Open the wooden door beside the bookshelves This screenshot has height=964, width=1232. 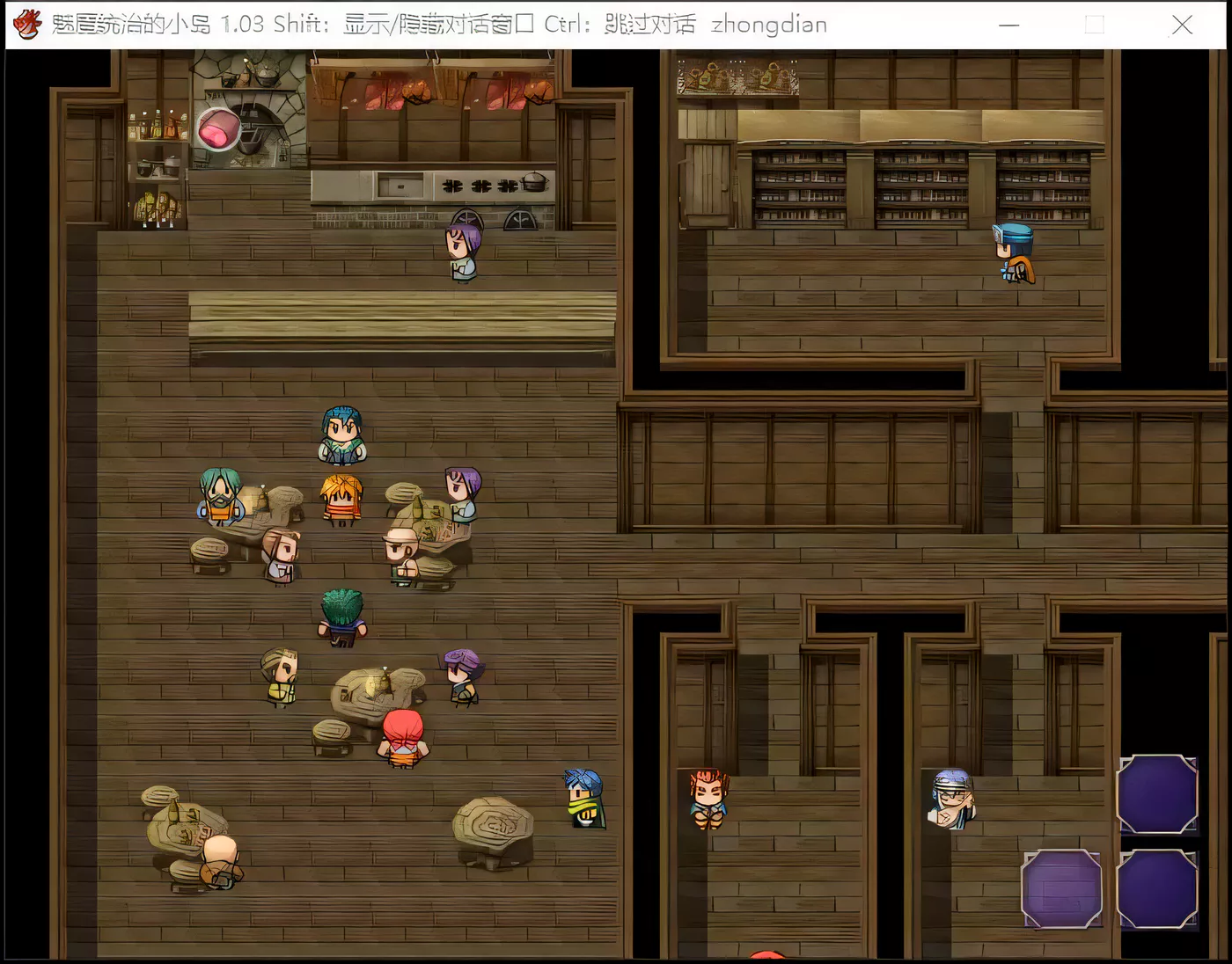point(708,183)
